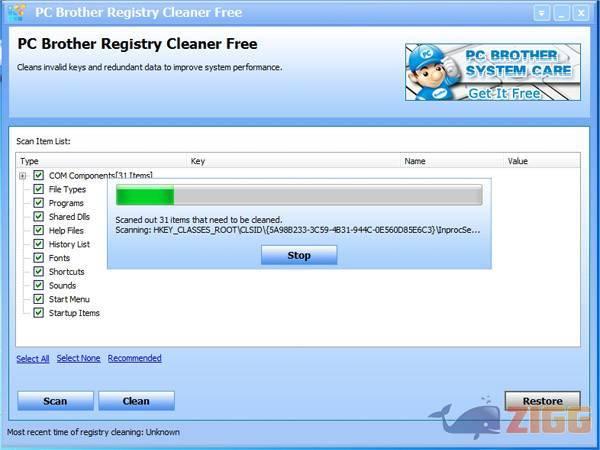Screen dimensions: 600x450
Task: Select the Programs row label
Action: coord(66,203)
